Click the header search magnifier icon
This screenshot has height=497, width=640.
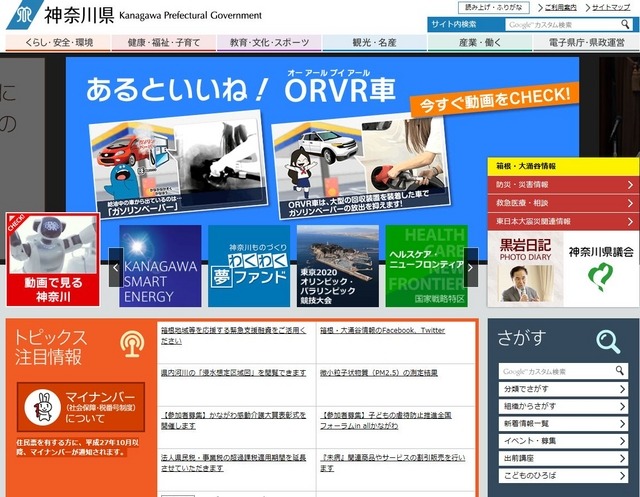(x=625, y=24)
